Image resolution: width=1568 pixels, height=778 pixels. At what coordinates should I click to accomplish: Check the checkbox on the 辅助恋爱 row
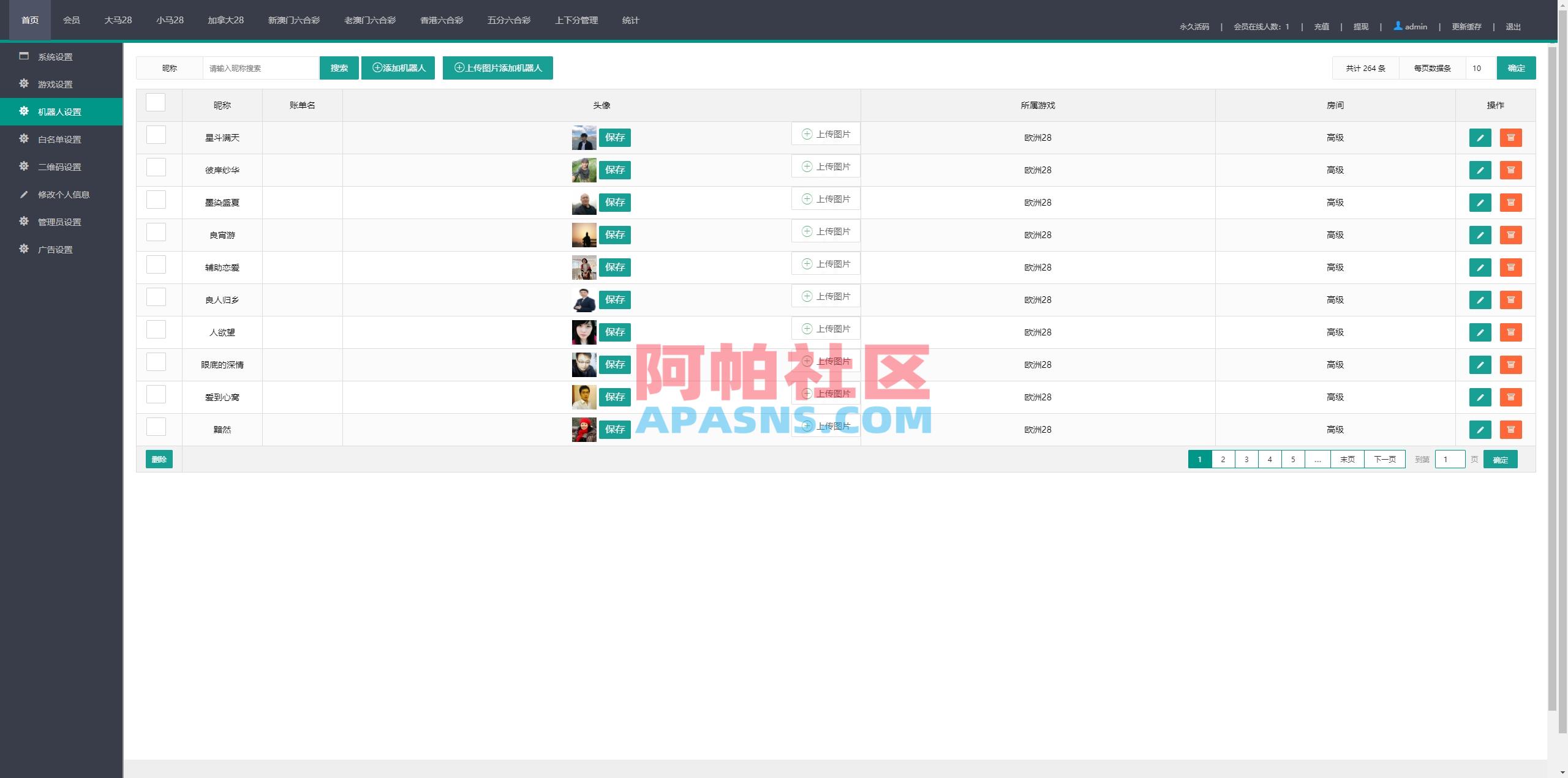point(156,264)
